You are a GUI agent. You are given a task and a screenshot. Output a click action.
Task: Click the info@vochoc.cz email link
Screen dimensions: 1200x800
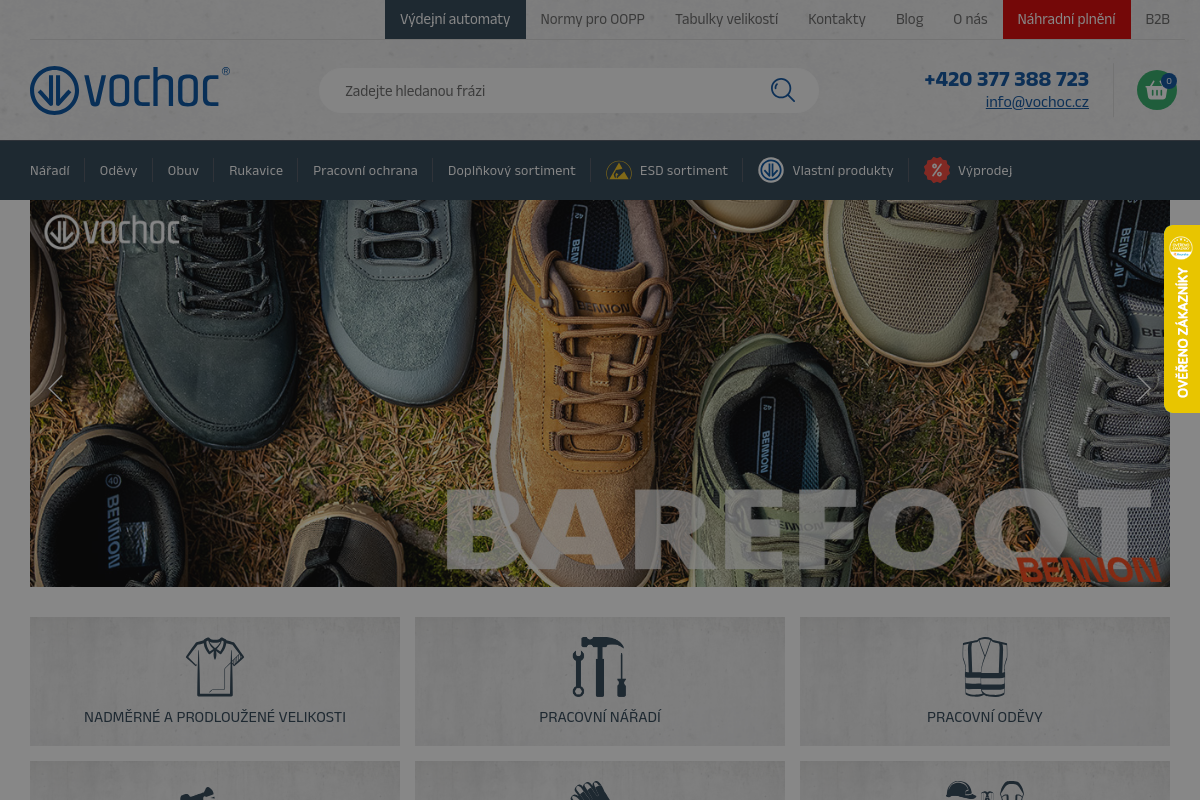(1036, 102)
